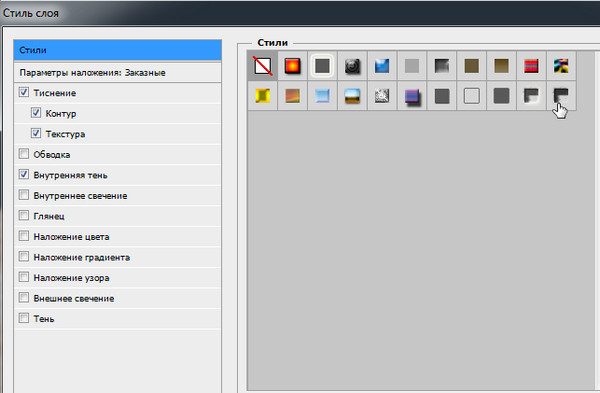
Task: Apply the dark style with the white glow corner
Action: [531, 96]
